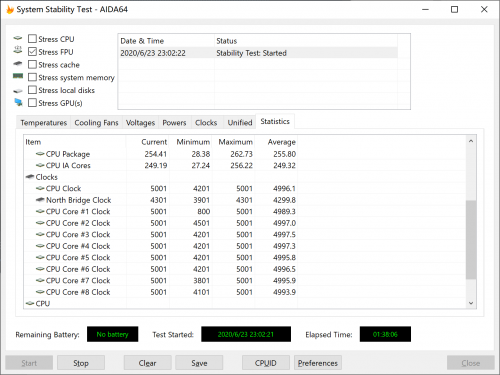Select the Stability Test: Started log row
The width and height of the screenshot is (500, 375).
pos(258,53)
